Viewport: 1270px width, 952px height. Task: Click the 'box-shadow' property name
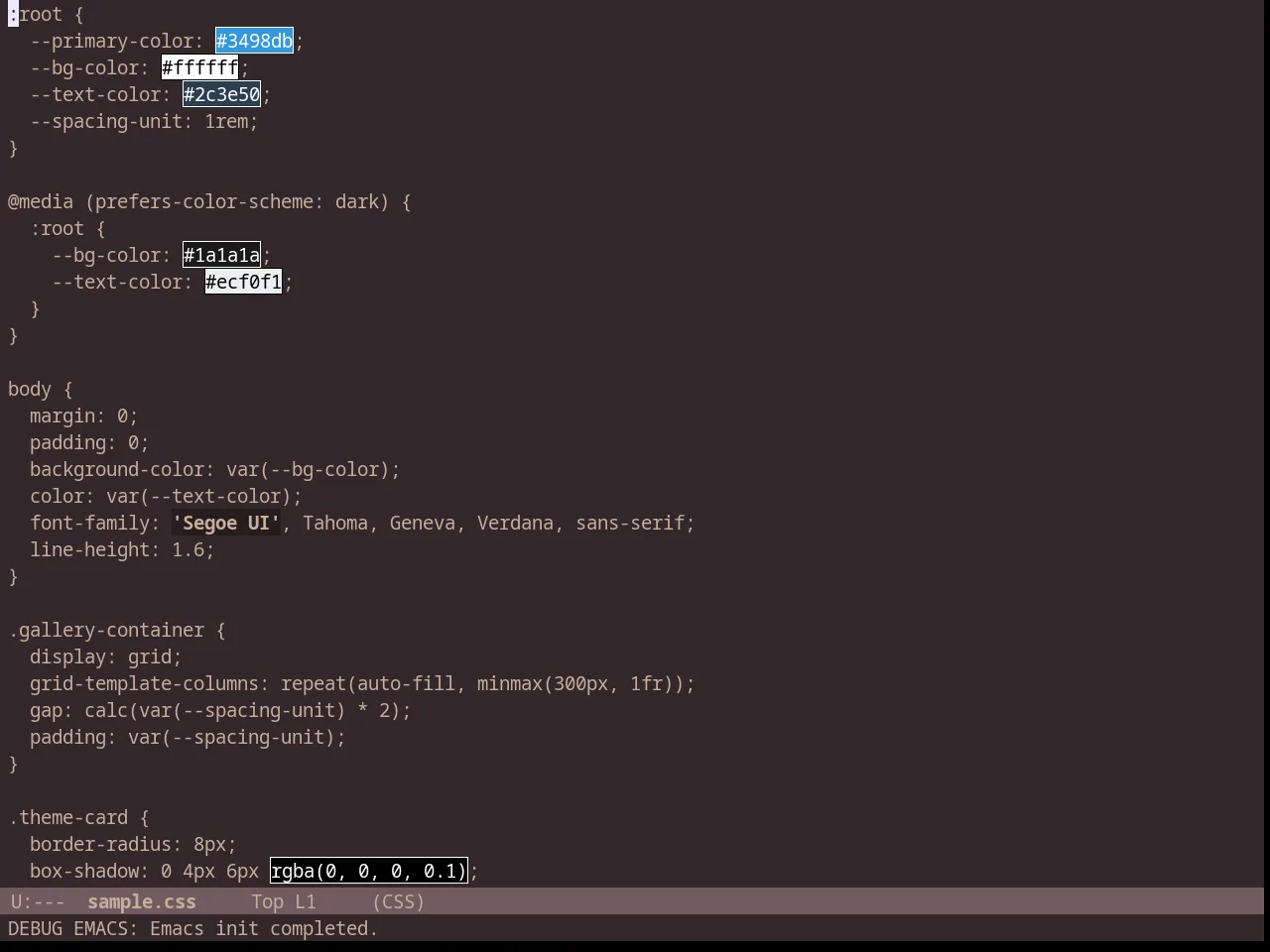[x=84, y=871]
